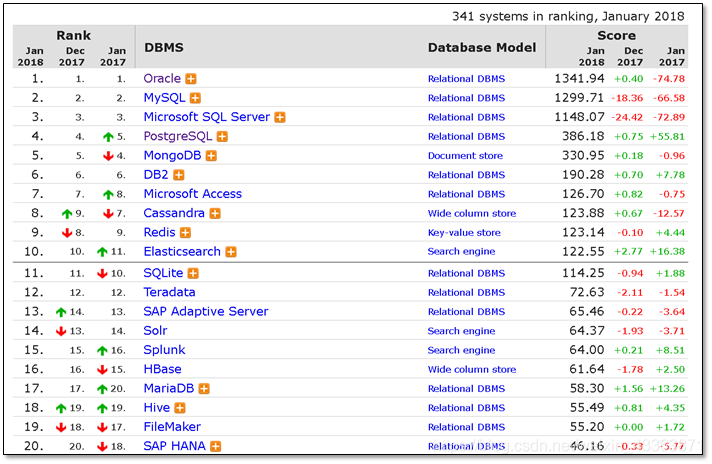
Task: Open the MariaDB link
Action: (x=169, y=389)
